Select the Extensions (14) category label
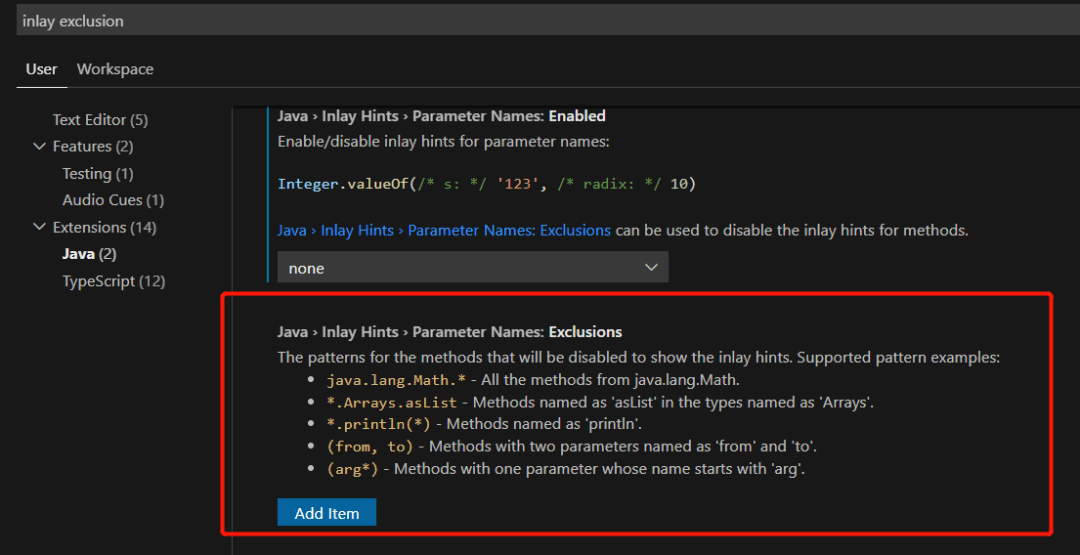Viewport: 1080px width, 555px height. point(104,228)
